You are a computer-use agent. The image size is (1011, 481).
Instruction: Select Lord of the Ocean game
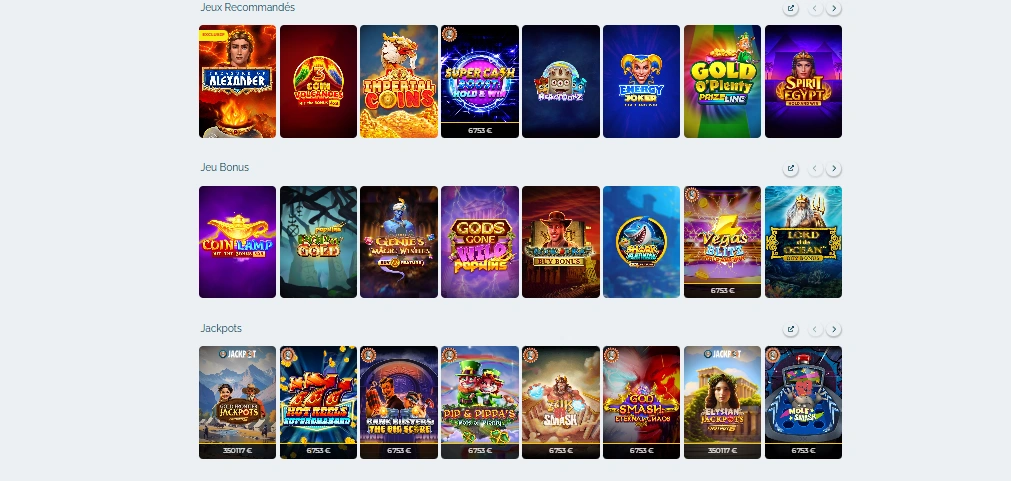[803, 242]
